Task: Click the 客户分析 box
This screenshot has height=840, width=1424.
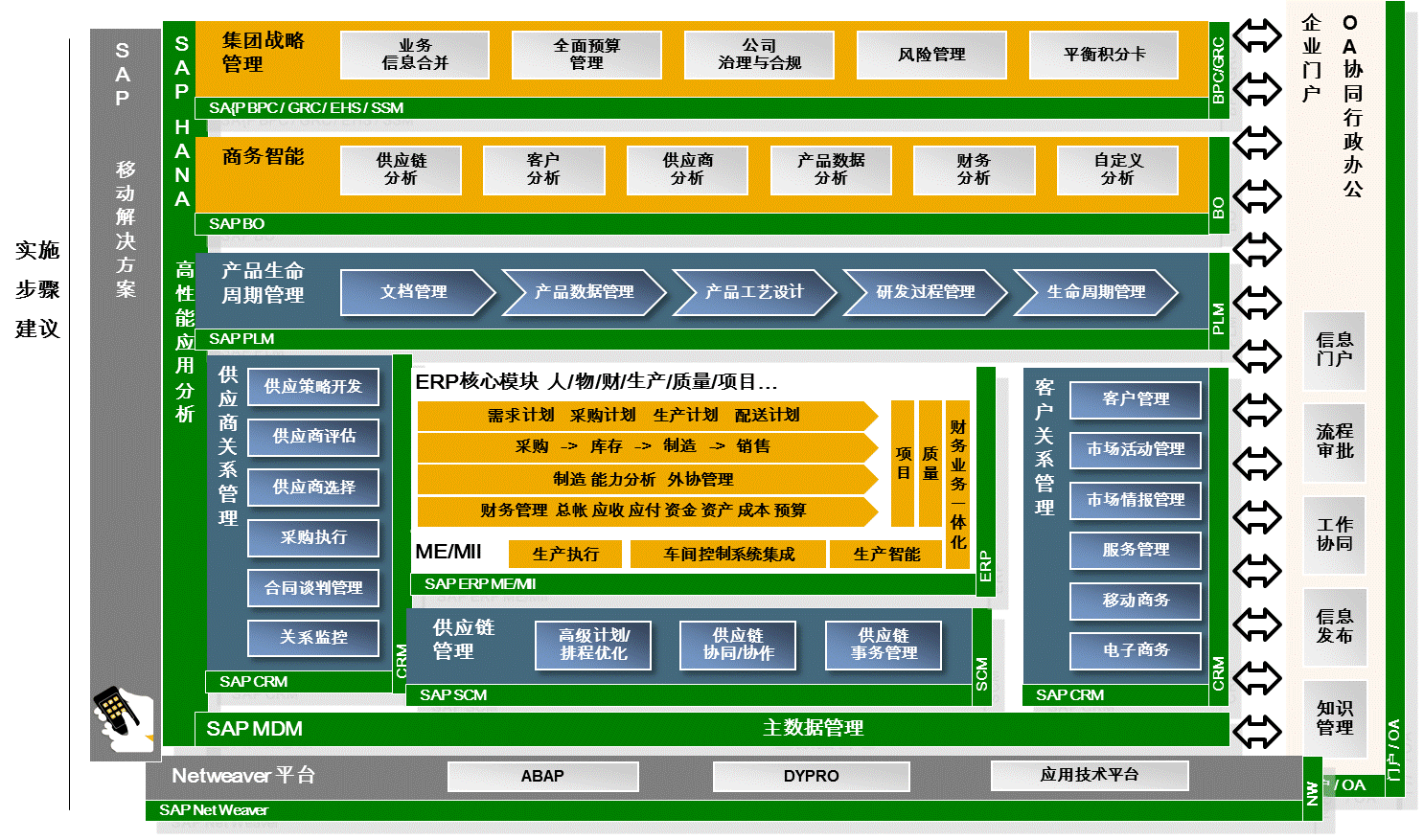Action: click(x=543, y=170)
